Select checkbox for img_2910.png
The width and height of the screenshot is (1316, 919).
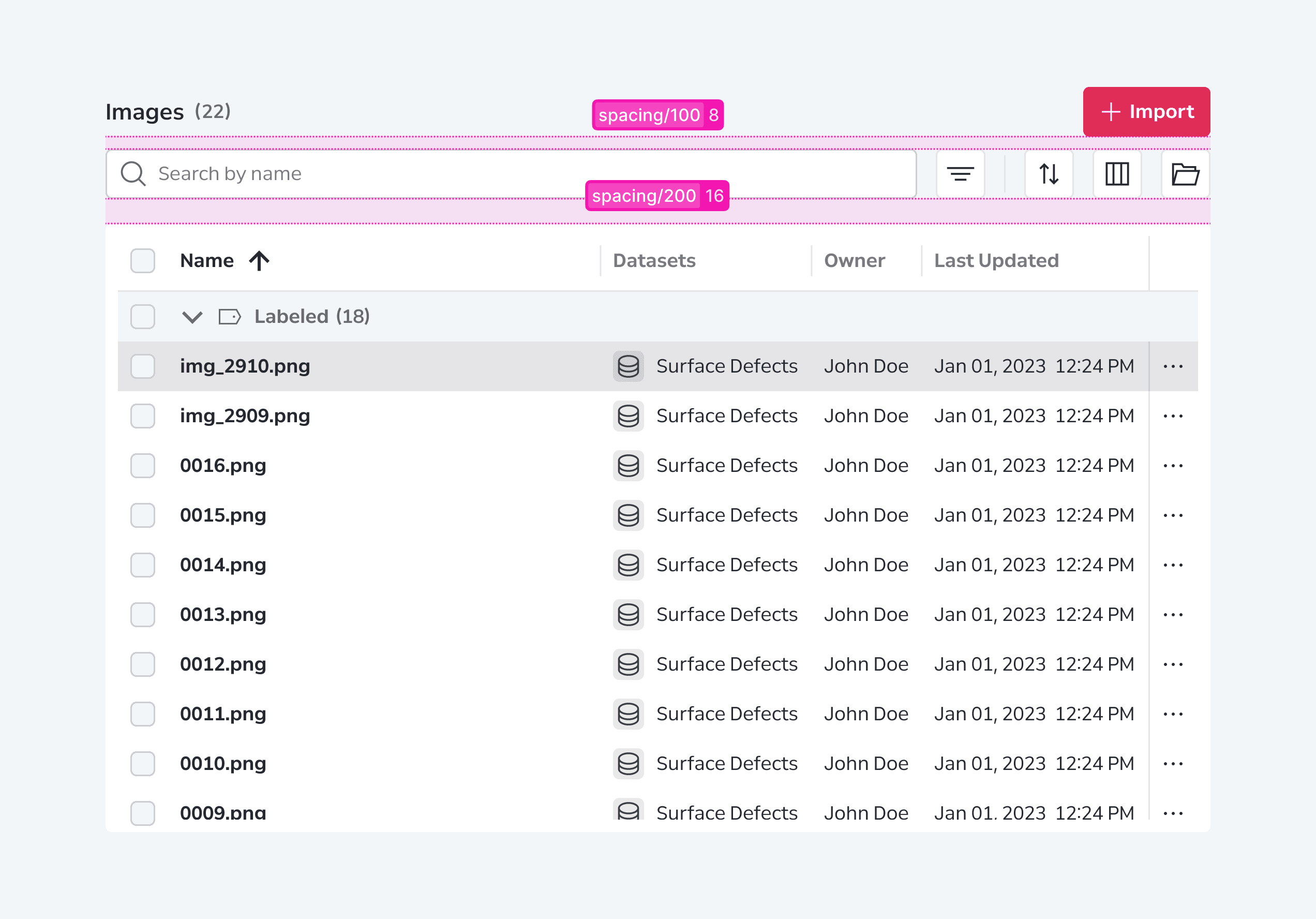click(143, 366)
